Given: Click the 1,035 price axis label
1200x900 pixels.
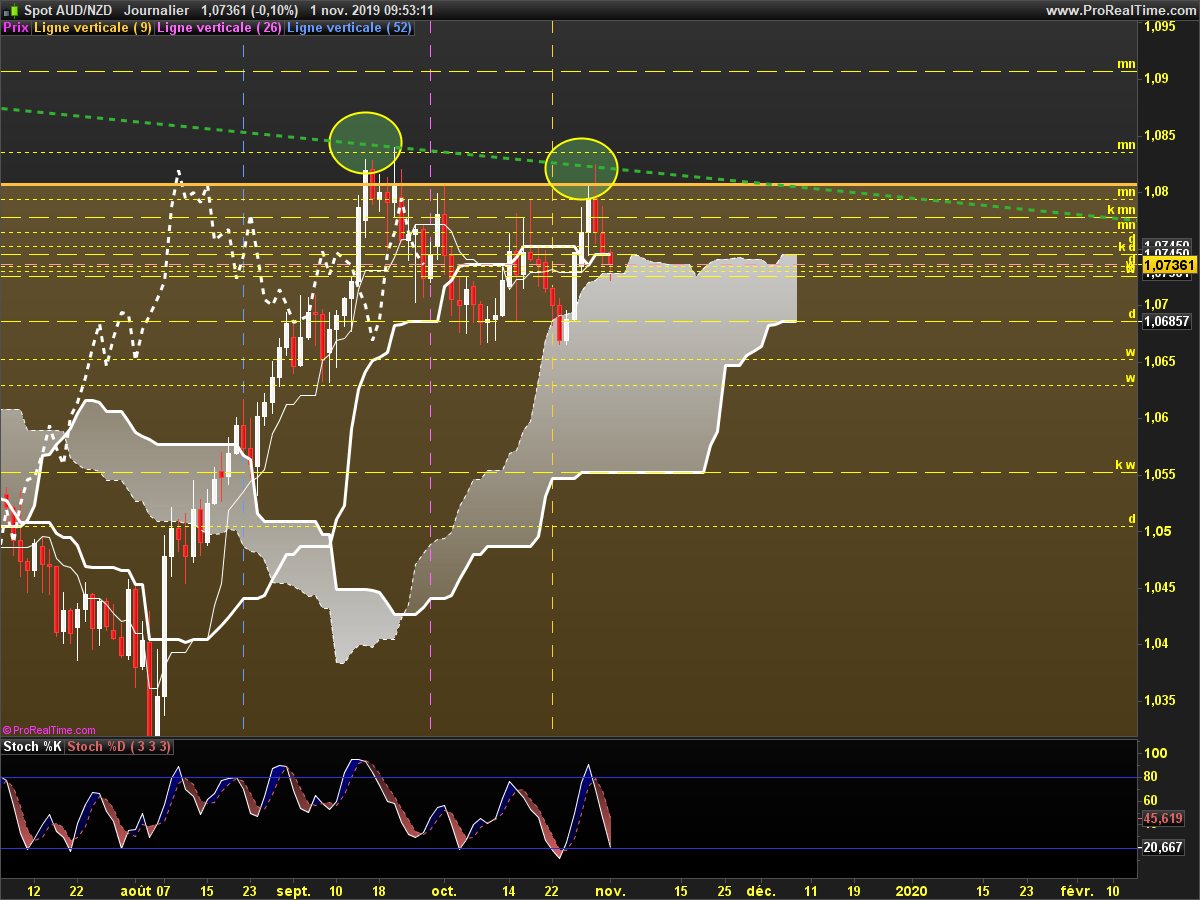Looking at the screenshot, I should click(1161, 700).
